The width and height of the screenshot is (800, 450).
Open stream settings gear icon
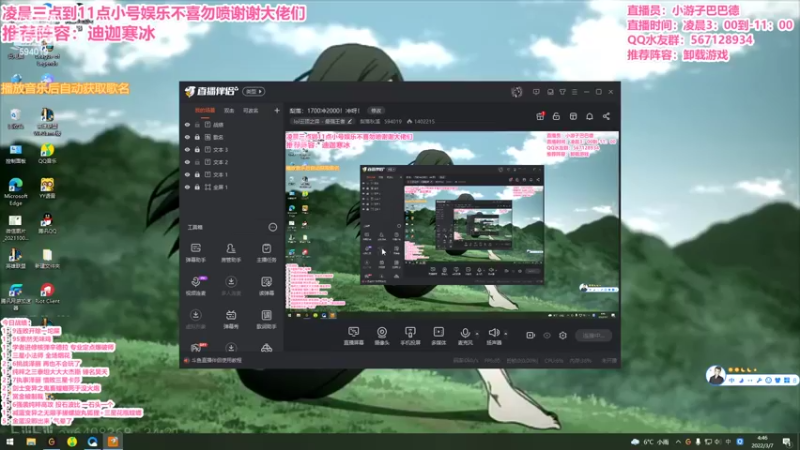coord(563,335)
